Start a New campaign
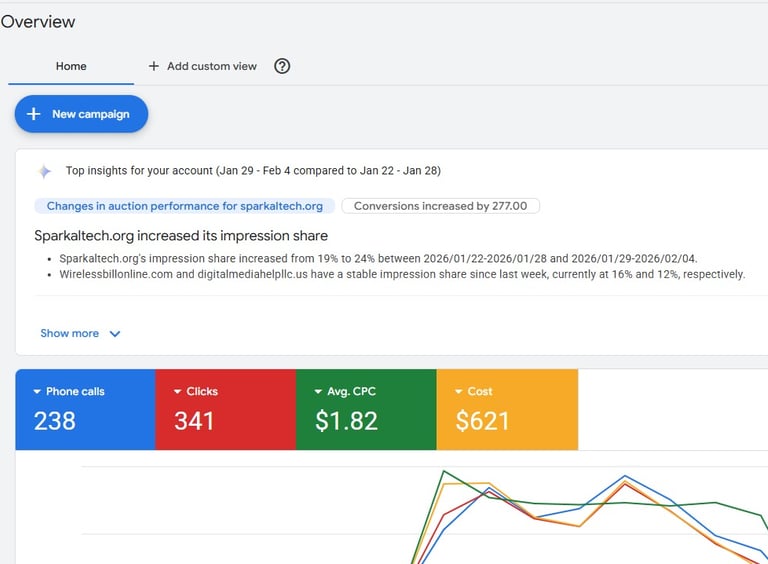Viewport: 768px width, 564px height. 81,114
